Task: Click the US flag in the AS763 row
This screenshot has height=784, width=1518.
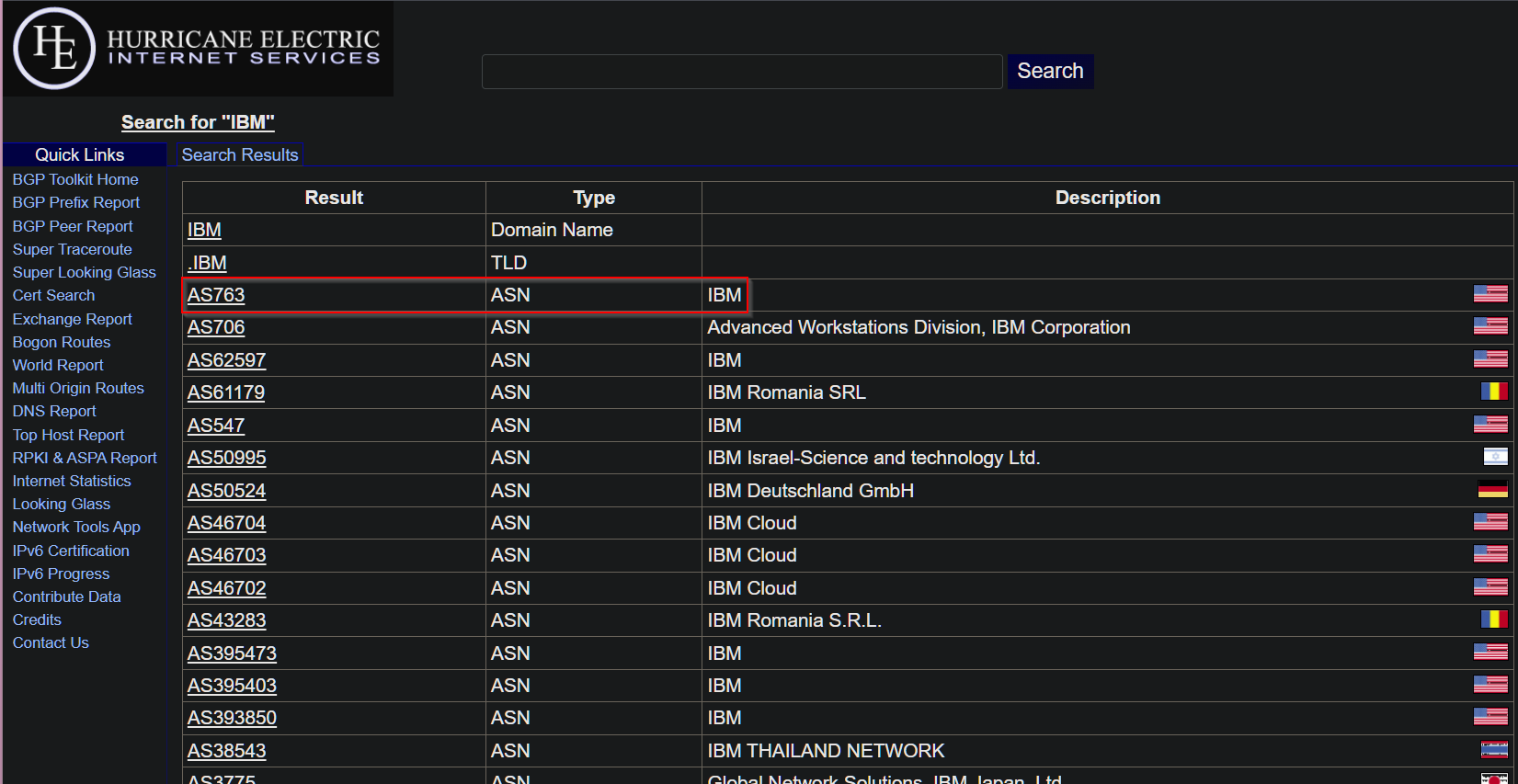Action: pos(1490,294)
